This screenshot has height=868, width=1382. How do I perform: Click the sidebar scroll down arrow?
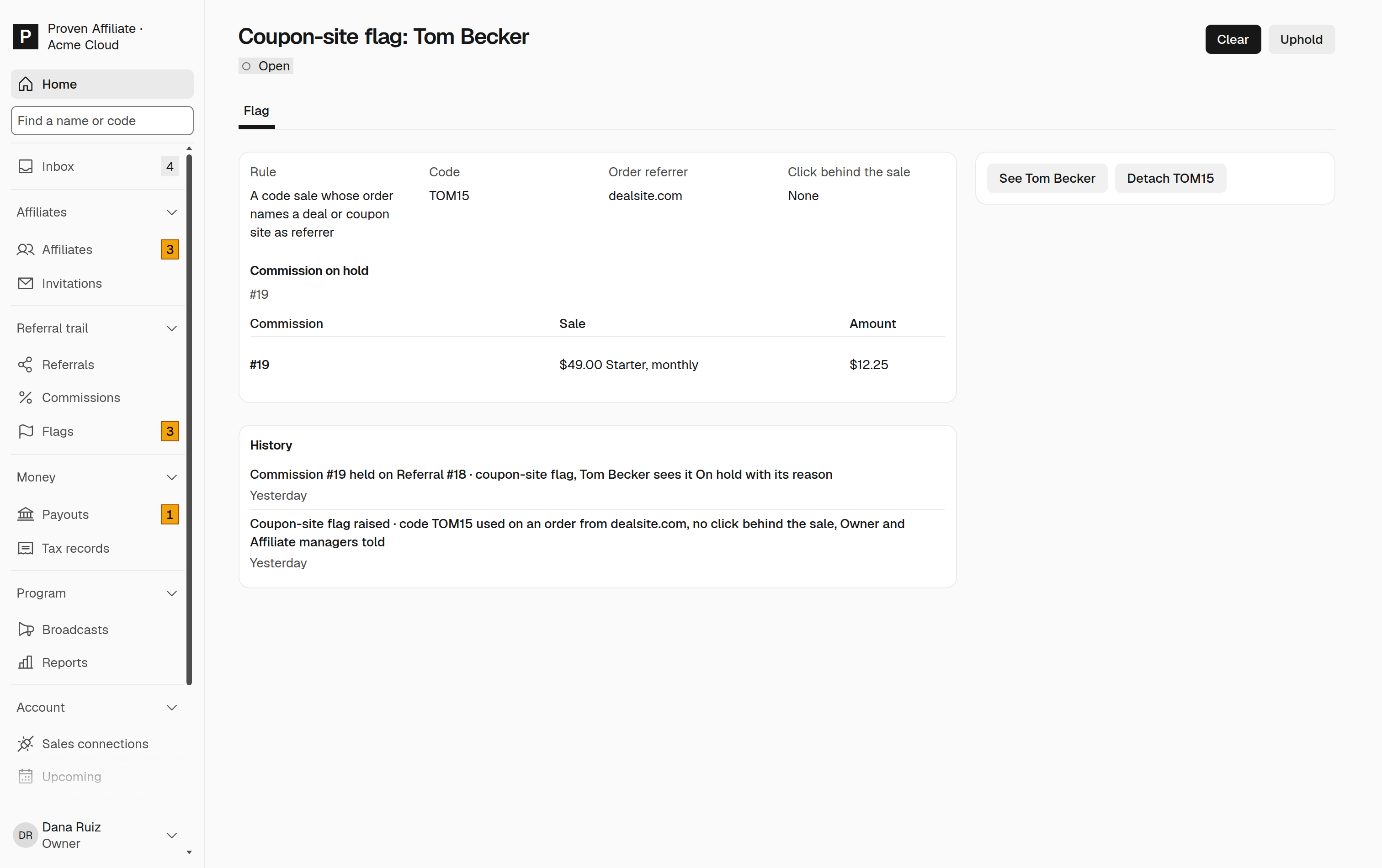point(189,852)
